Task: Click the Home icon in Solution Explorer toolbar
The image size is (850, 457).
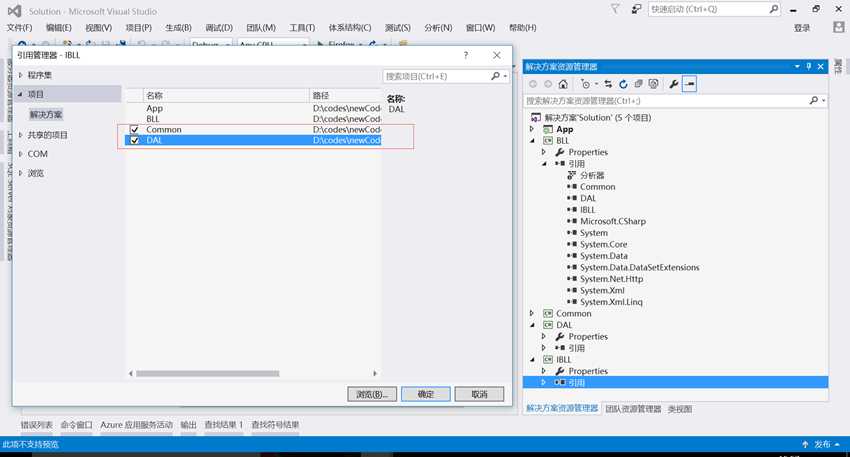Action: 563,84
